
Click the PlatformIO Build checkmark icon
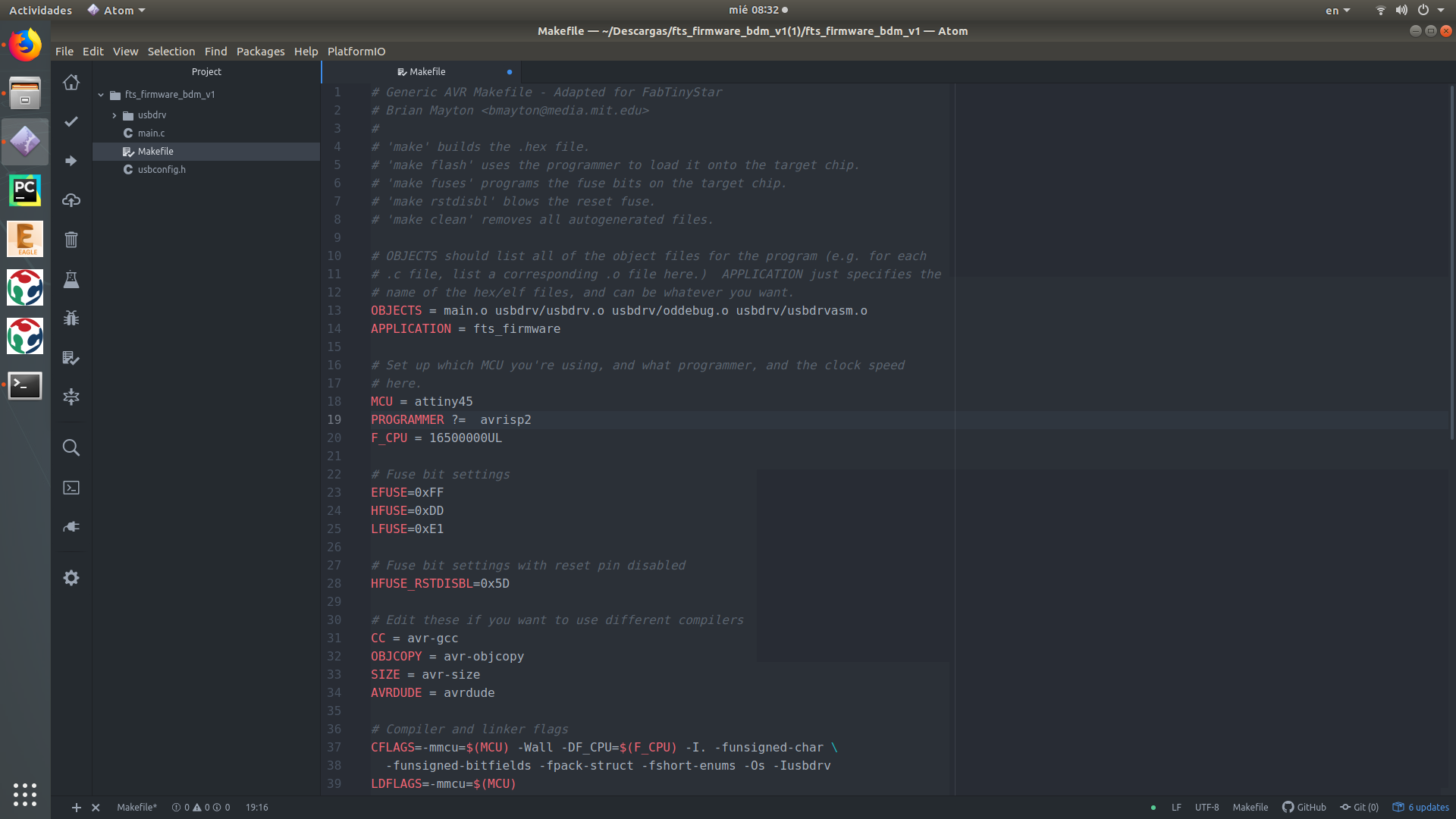click(x=71, y=121)
